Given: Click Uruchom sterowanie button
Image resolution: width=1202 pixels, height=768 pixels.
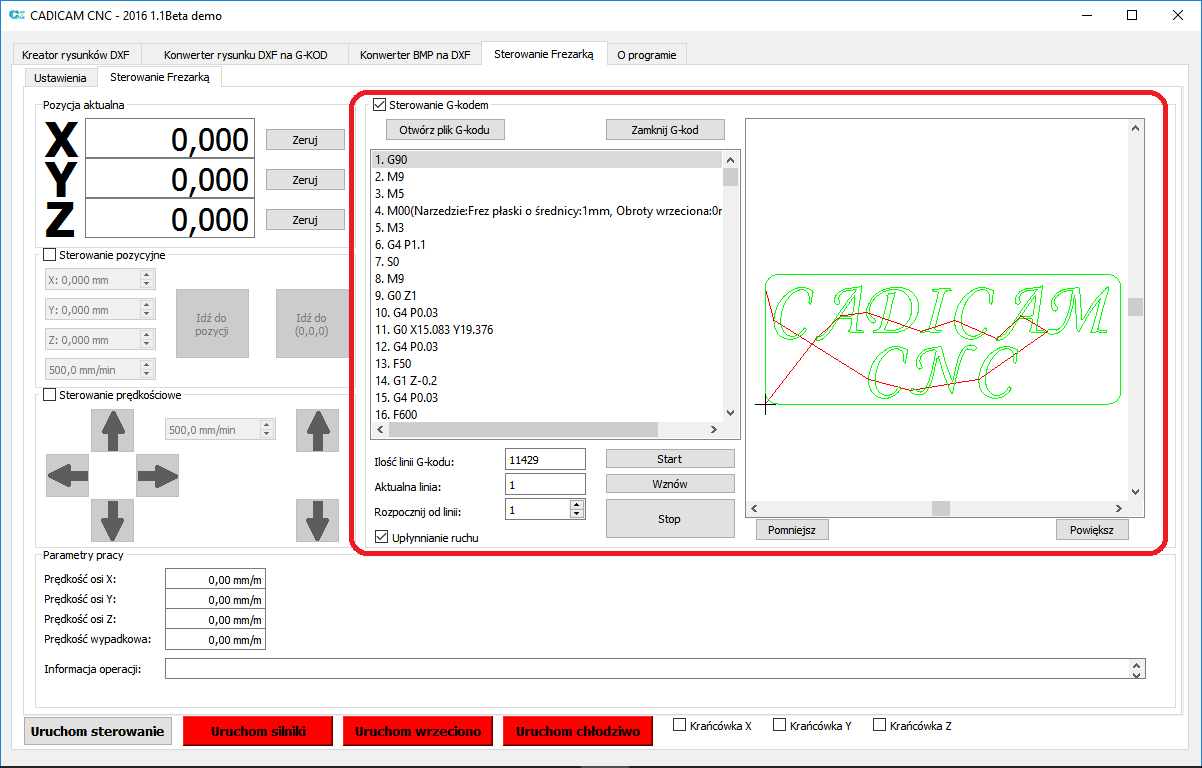Looking at the screenshot, I should [x=97, y=731].
